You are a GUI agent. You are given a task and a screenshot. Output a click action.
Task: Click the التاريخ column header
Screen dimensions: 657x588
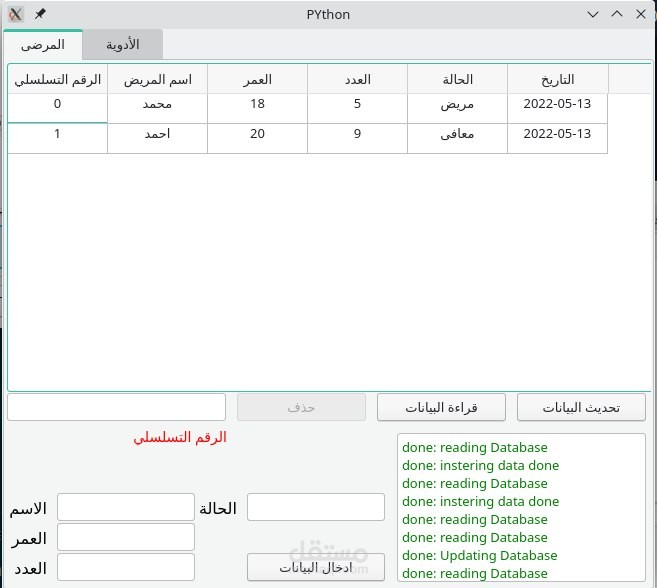[558, 79]
